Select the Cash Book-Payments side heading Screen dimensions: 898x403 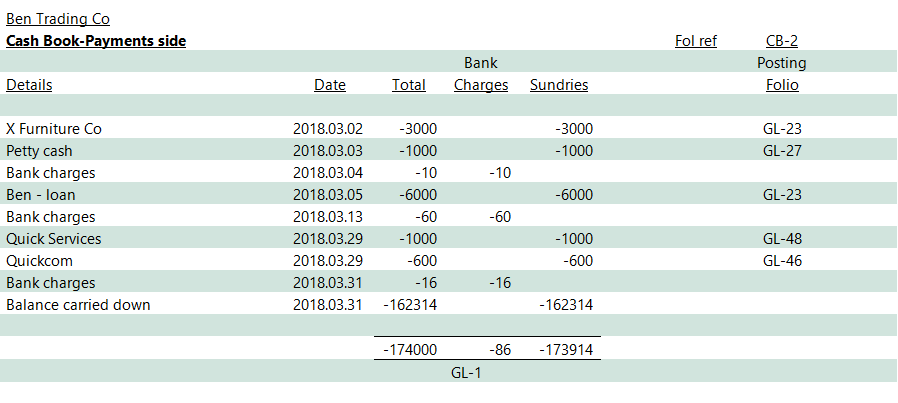coord(96,41)
